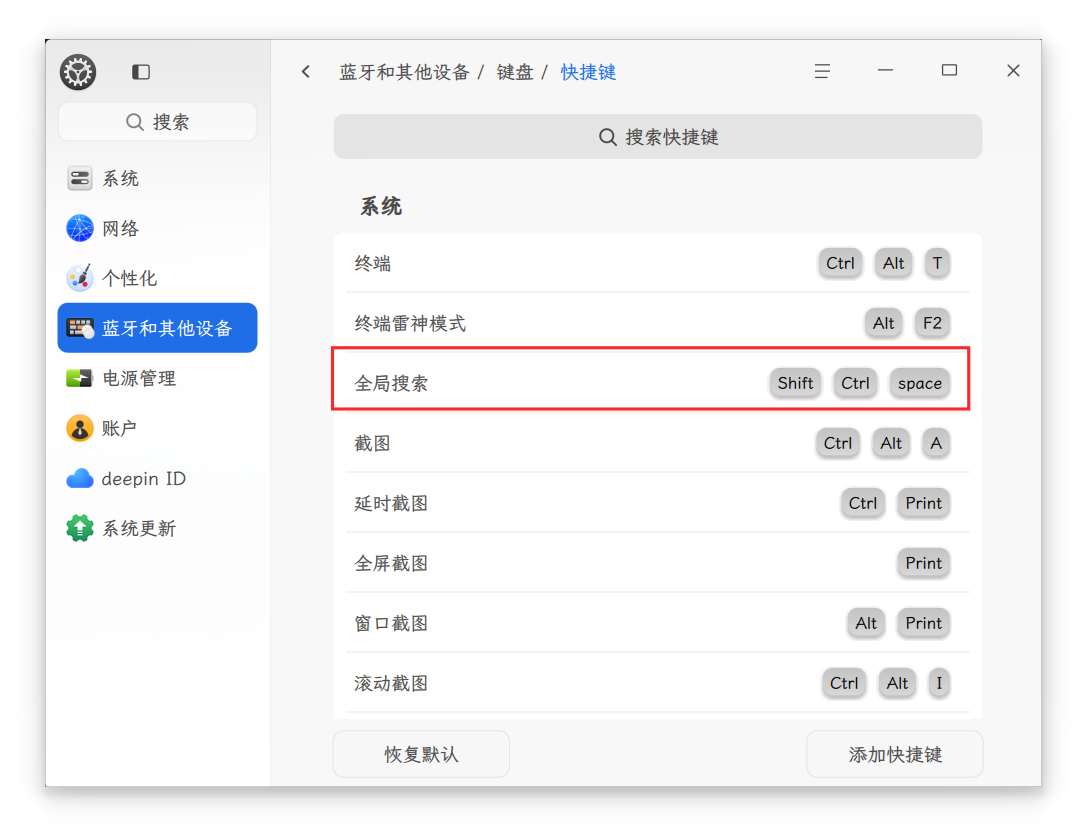Click the 添加快捷键 button
The width and height of the screenshot is (1087, 838).
tap(894, 754)
